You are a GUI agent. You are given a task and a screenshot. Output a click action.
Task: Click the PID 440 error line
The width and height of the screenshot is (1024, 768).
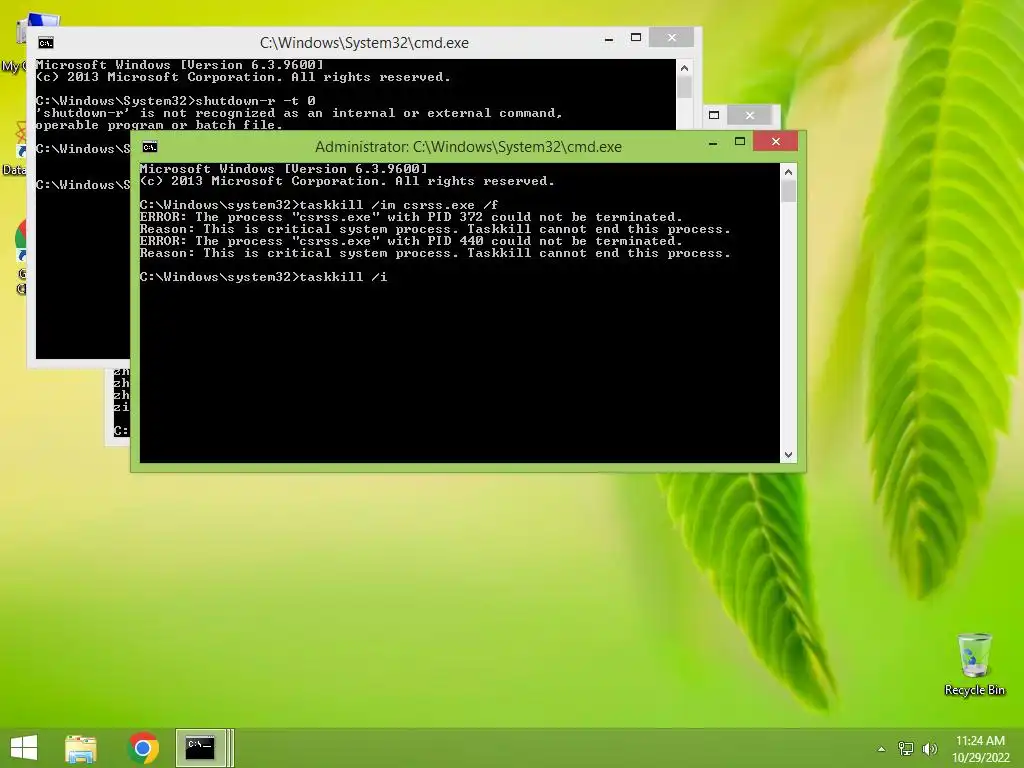click(x=411, y=241)
